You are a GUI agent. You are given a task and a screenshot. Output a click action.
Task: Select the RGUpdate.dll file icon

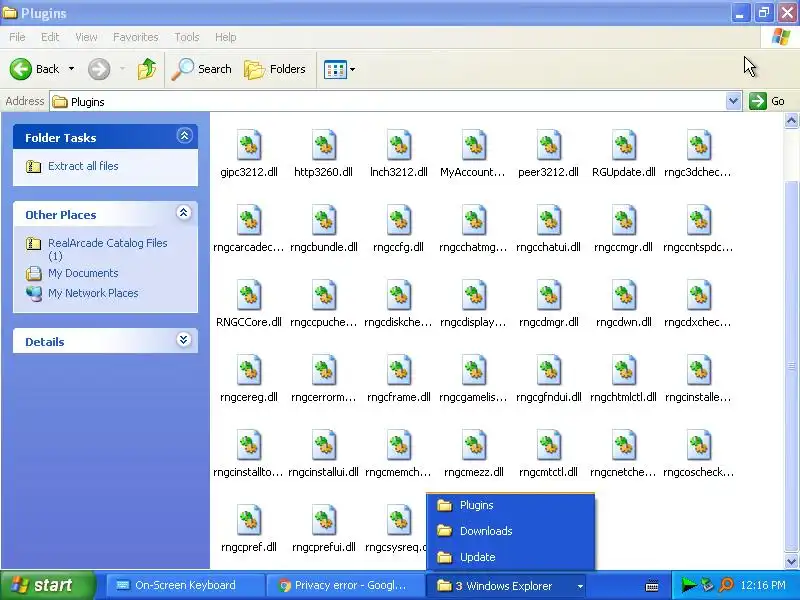click(624, 145)
